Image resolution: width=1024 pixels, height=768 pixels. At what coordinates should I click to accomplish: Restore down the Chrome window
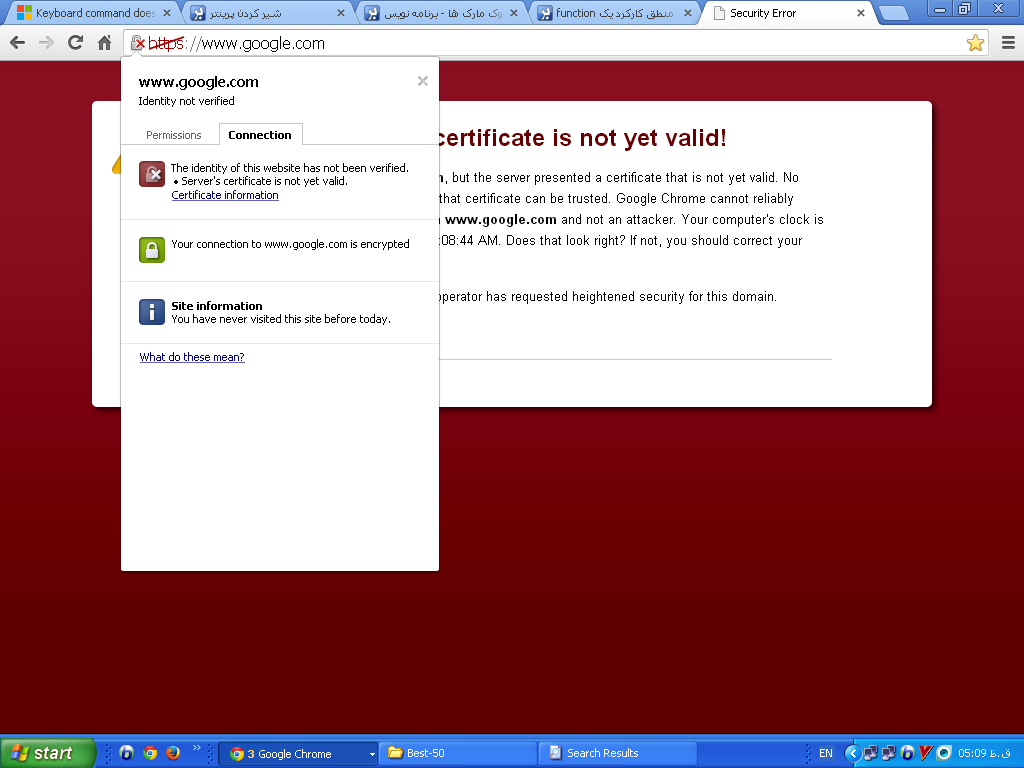[964, 9]
